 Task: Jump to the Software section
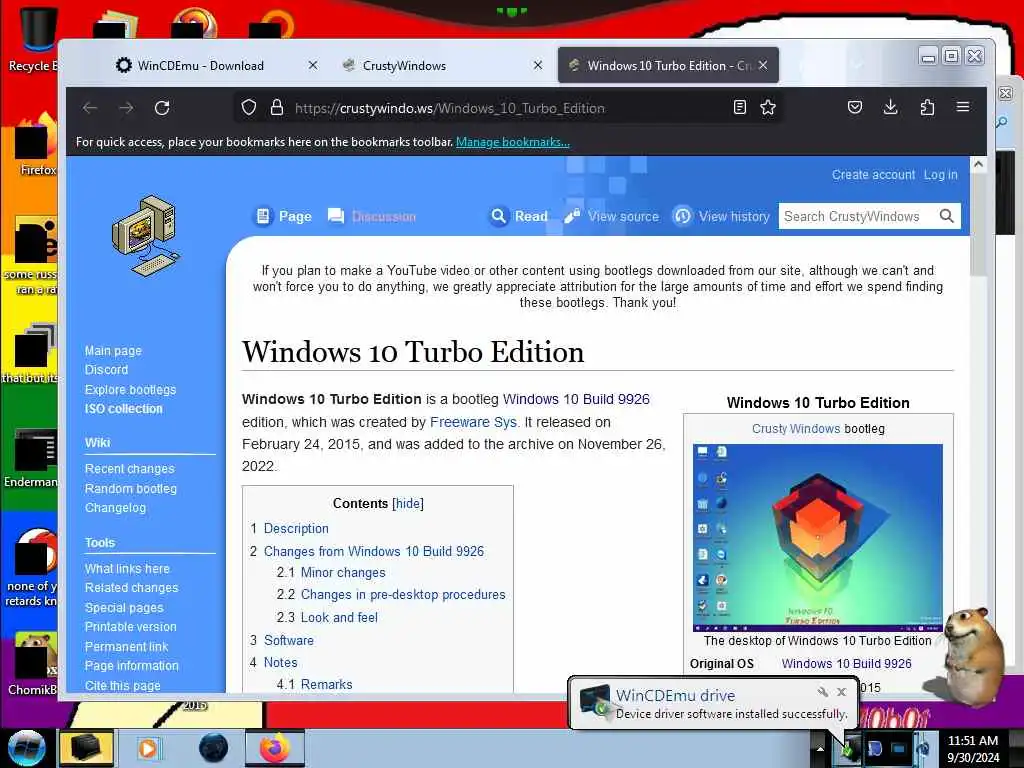(x=289, y=640)
